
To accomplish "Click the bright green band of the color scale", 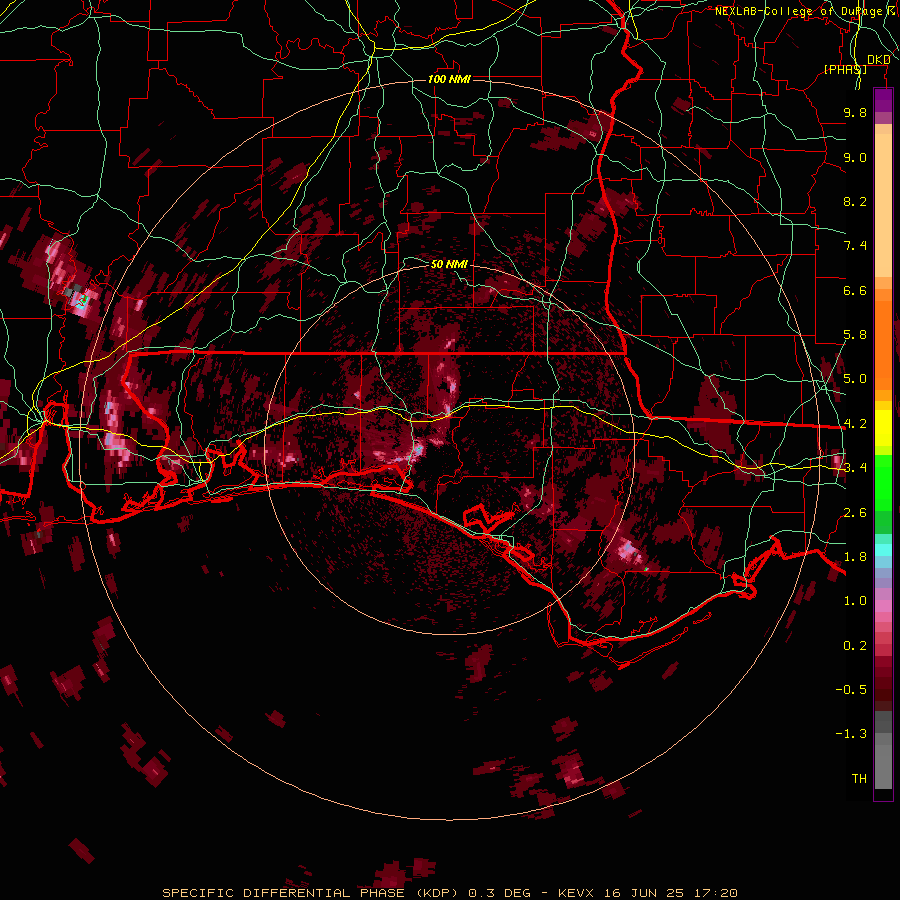I will point(883,482).
